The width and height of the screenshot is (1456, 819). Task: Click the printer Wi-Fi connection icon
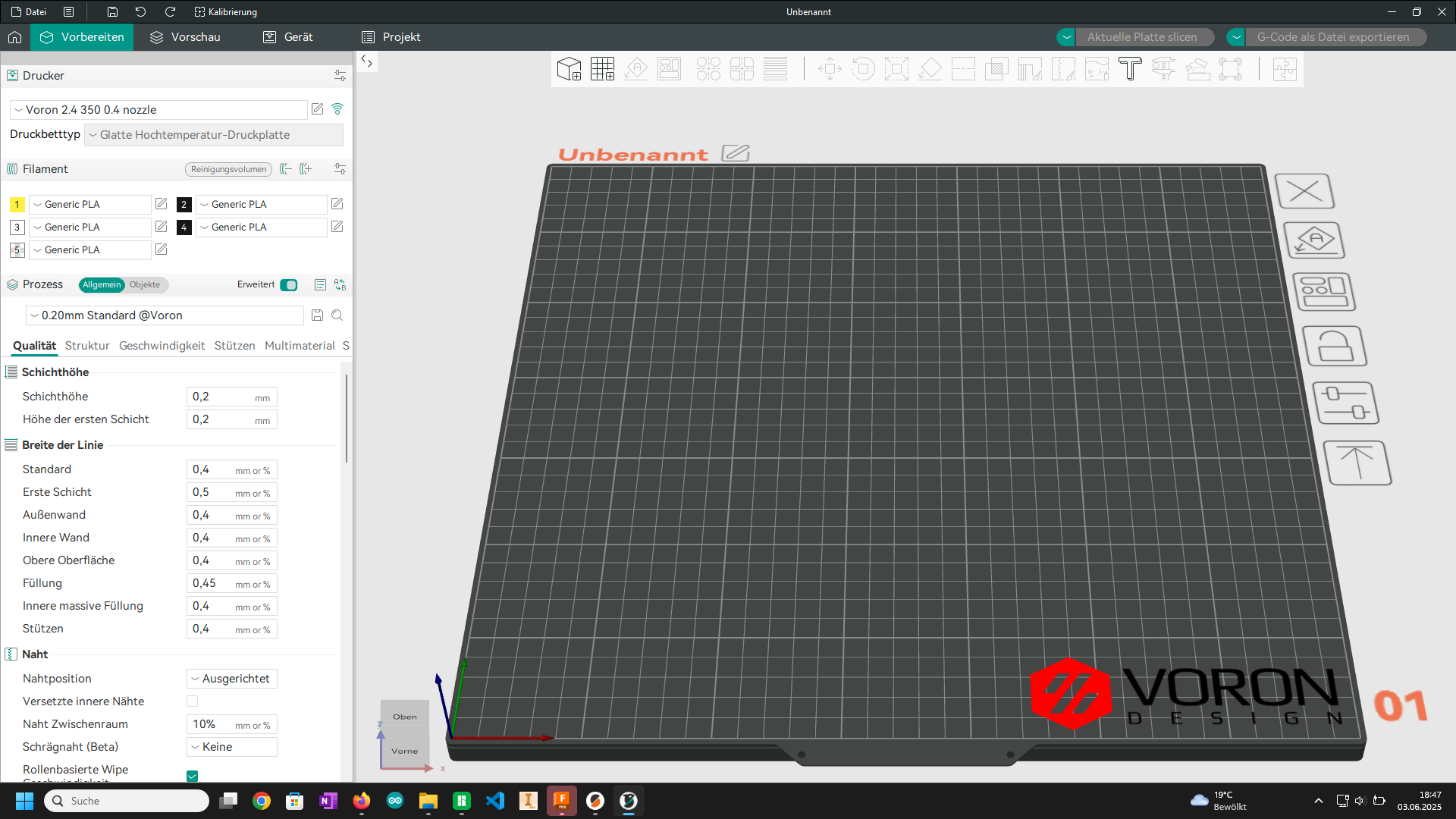(337, 109)
